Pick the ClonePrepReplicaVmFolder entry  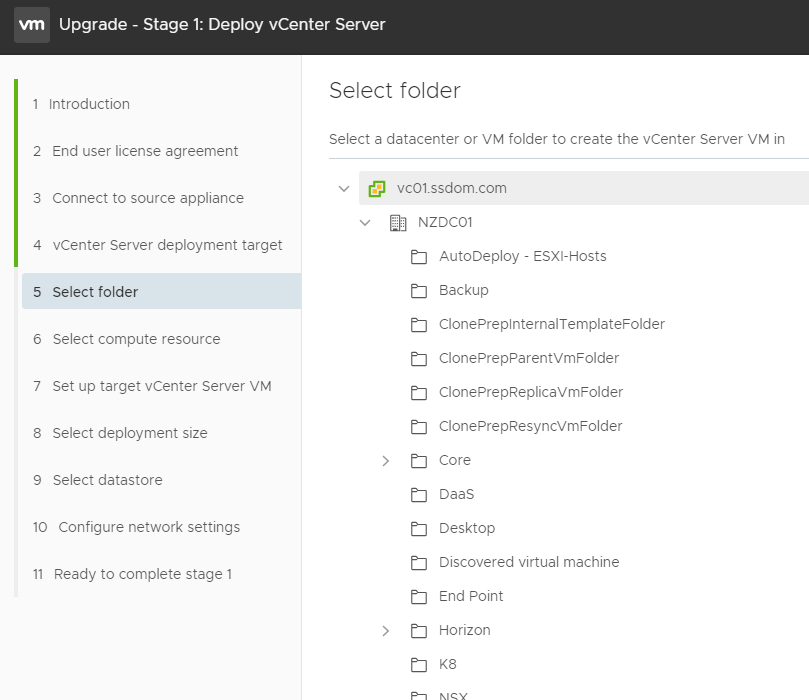tap(531, 392)
